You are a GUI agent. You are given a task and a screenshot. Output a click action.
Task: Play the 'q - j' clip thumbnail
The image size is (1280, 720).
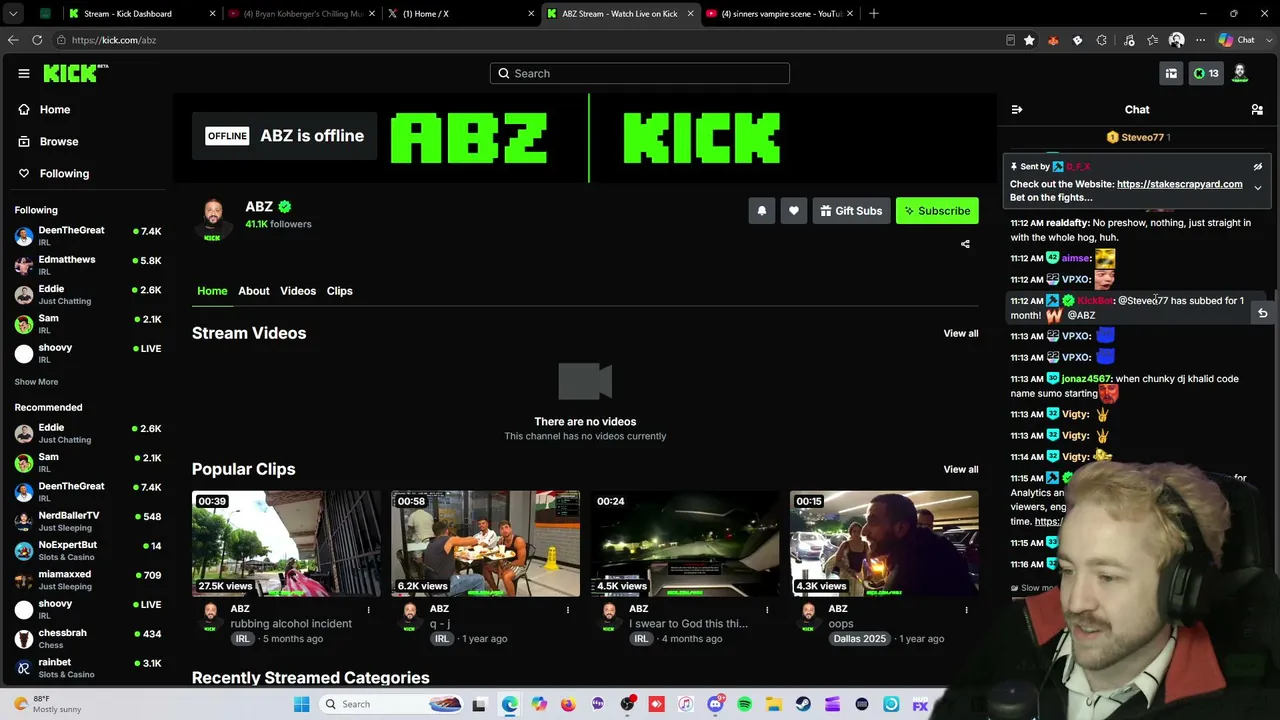pyautogui.click(x=485, y=543)
